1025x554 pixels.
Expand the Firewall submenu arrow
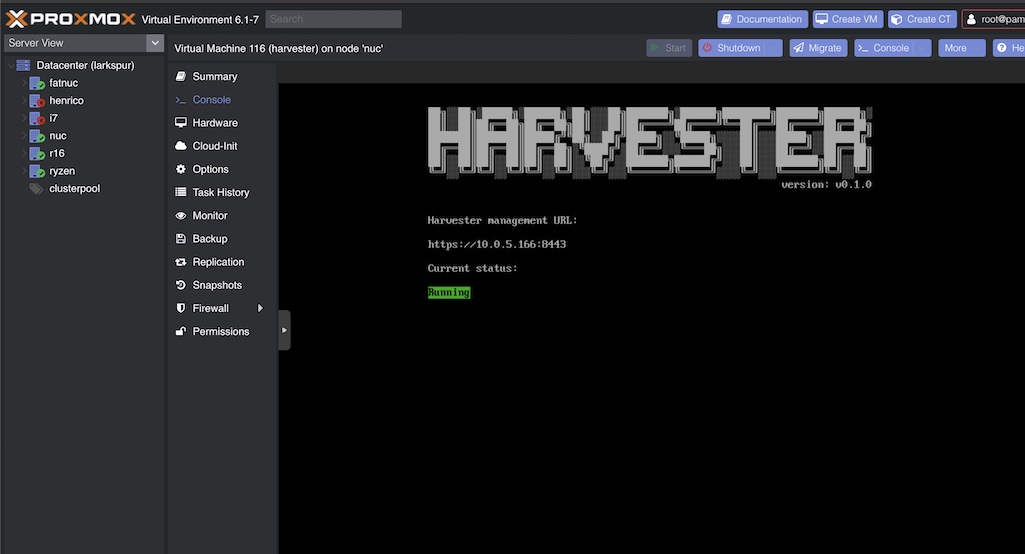(x=260, y=308)
